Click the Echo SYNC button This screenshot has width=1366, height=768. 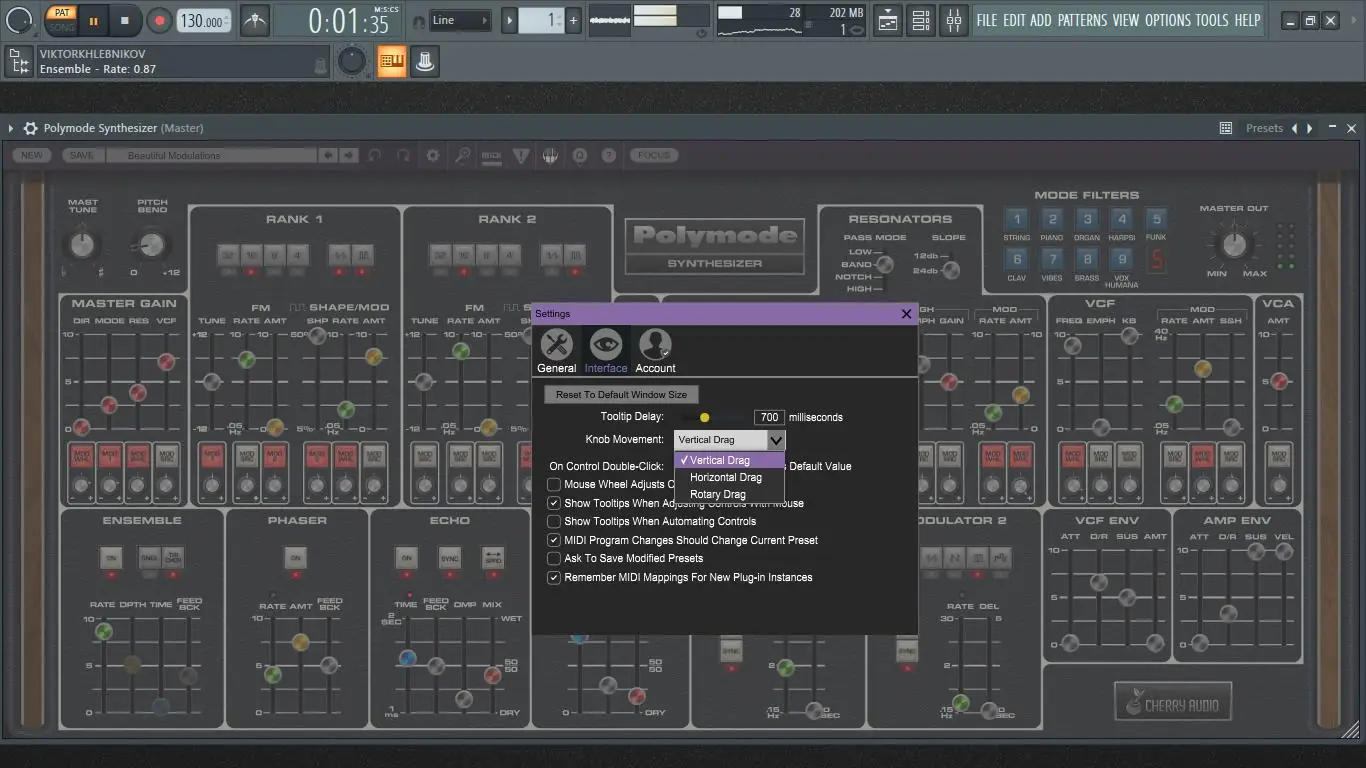[x=449, y=558]
